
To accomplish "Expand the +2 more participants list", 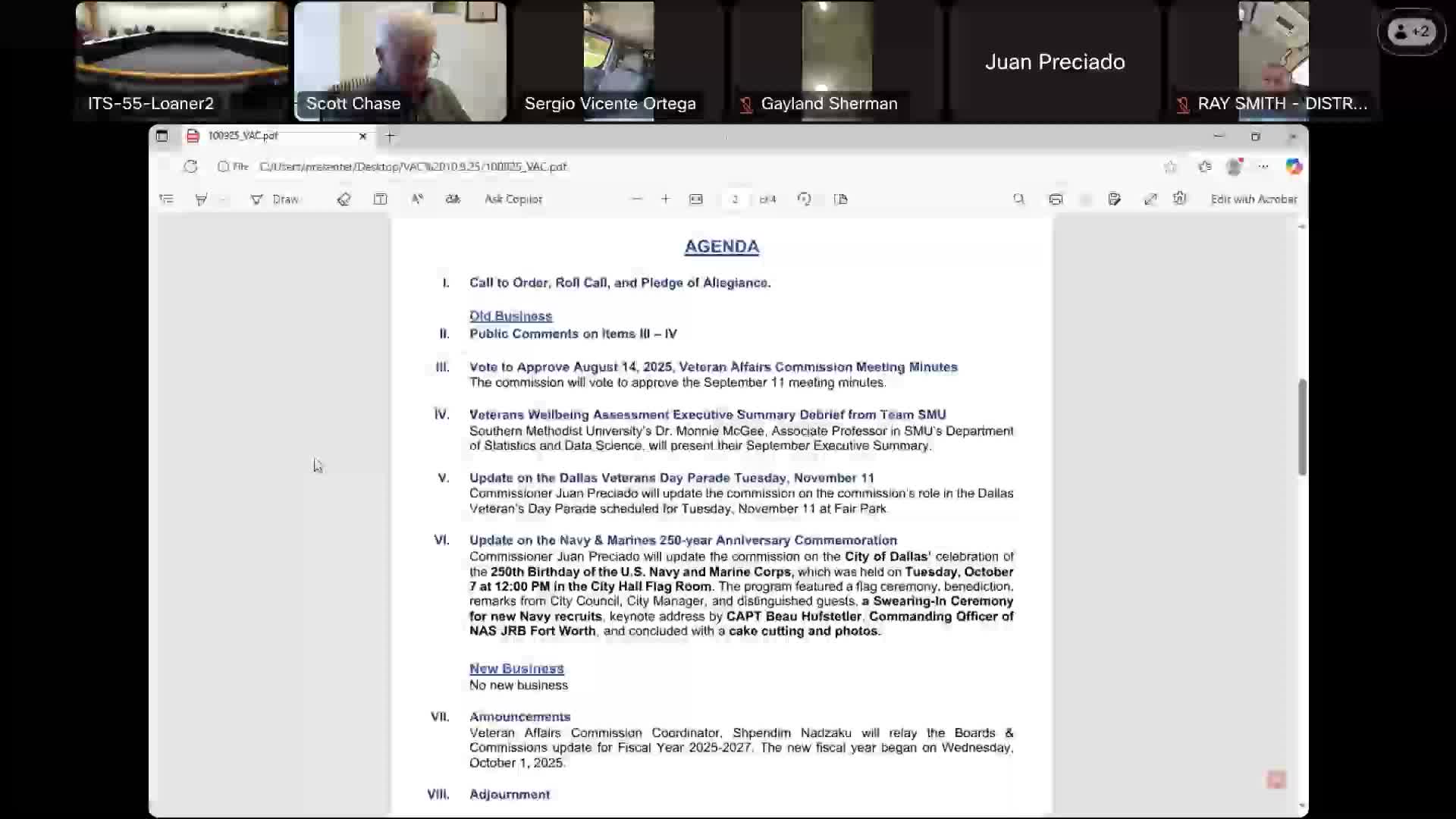I will [x=1411, y=32].
